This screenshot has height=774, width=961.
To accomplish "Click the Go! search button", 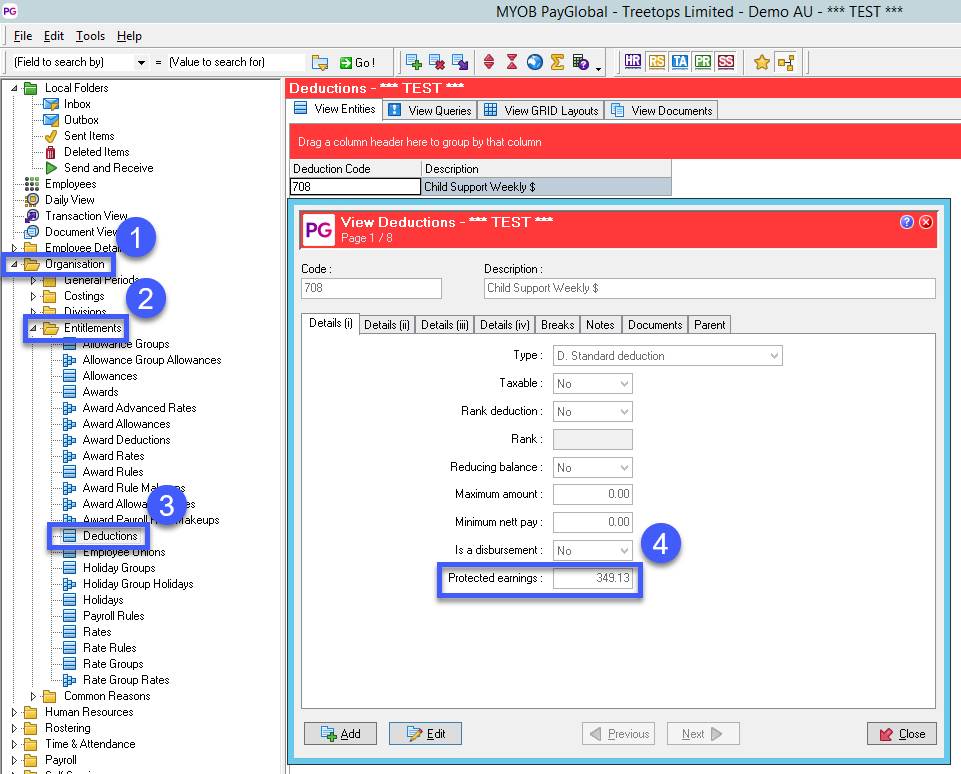I will click(x=357, y=63).
